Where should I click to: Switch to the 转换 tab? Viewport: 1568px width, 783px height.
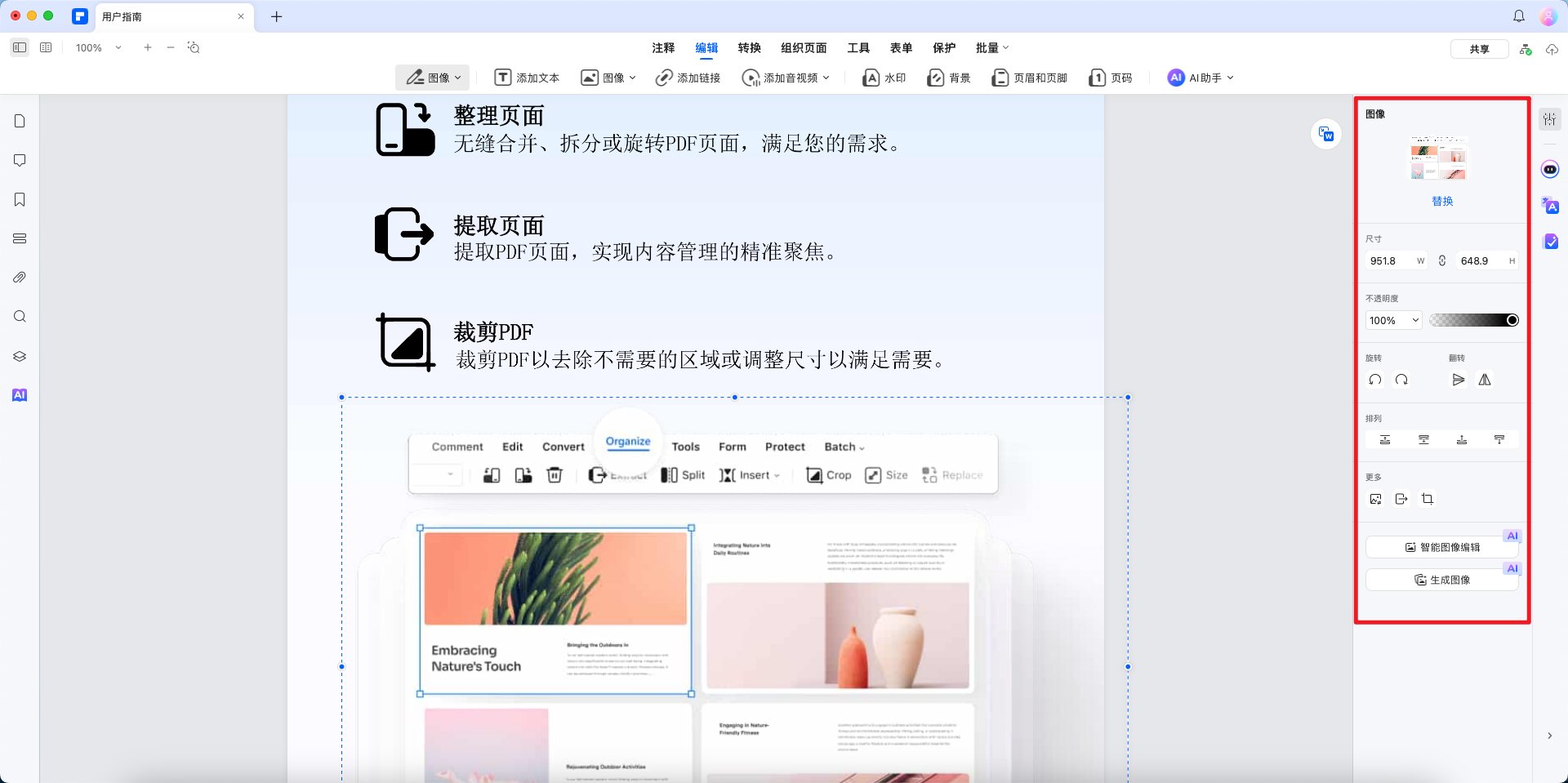[x=749, y=48]
